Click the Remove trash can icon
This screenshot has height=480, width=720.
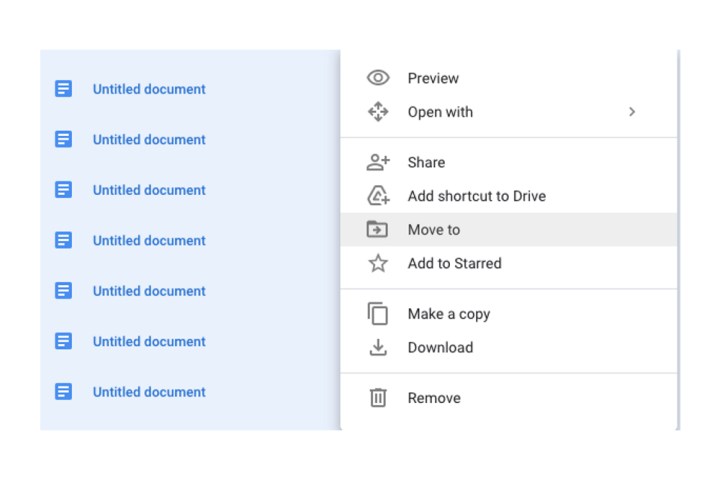click(378, 398)
